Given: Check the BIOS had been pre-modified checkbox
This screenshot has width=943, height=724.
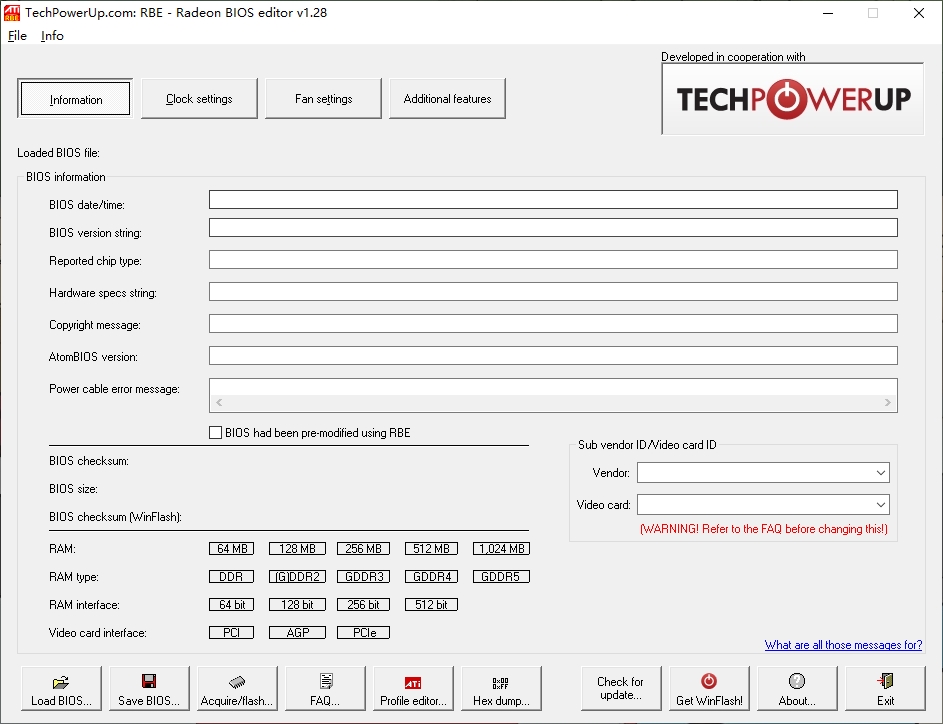Looking at the screenshot, I should tap(215, 432).
